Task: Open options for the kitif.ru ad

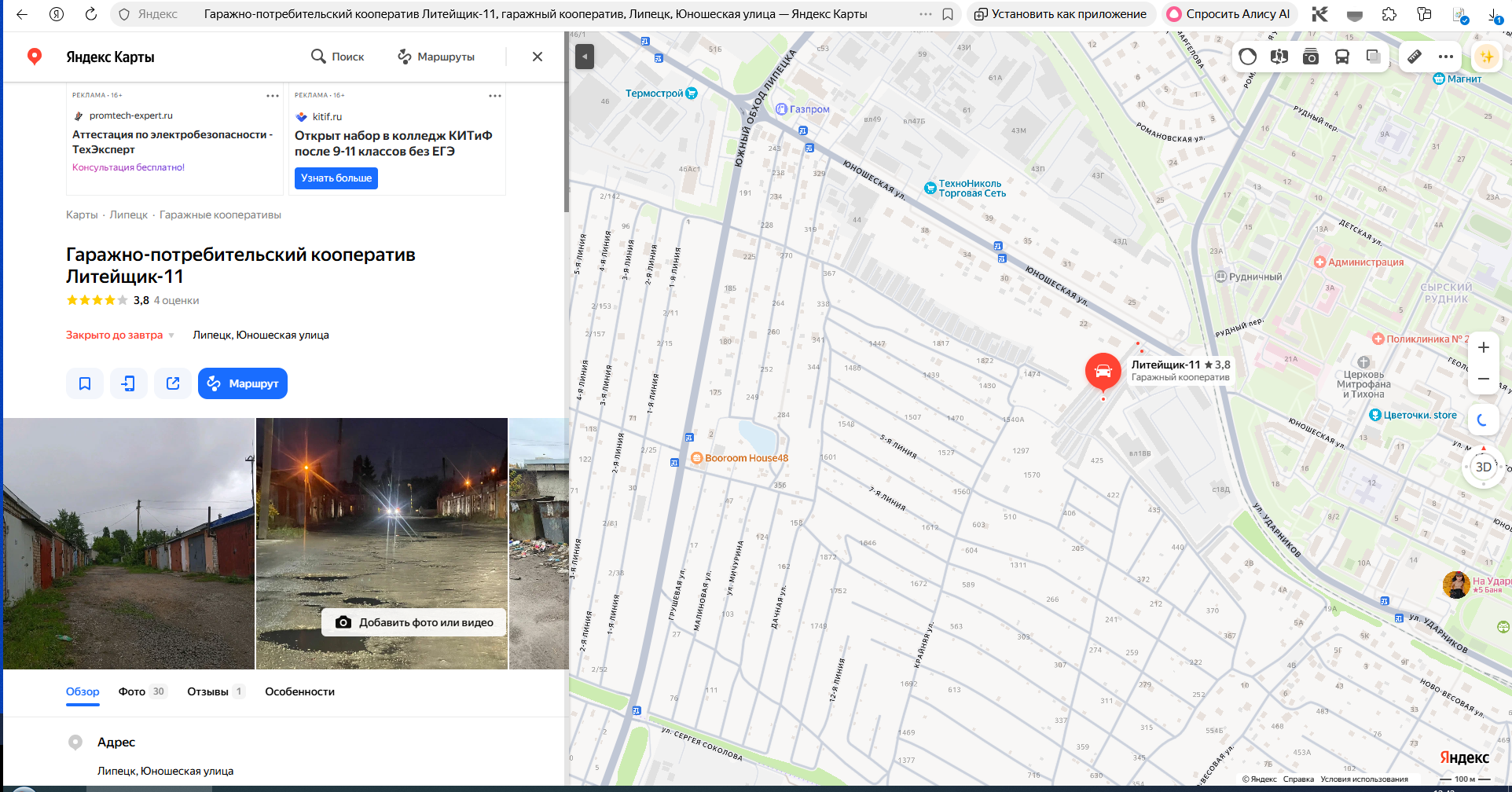Action: pos(495,96)
